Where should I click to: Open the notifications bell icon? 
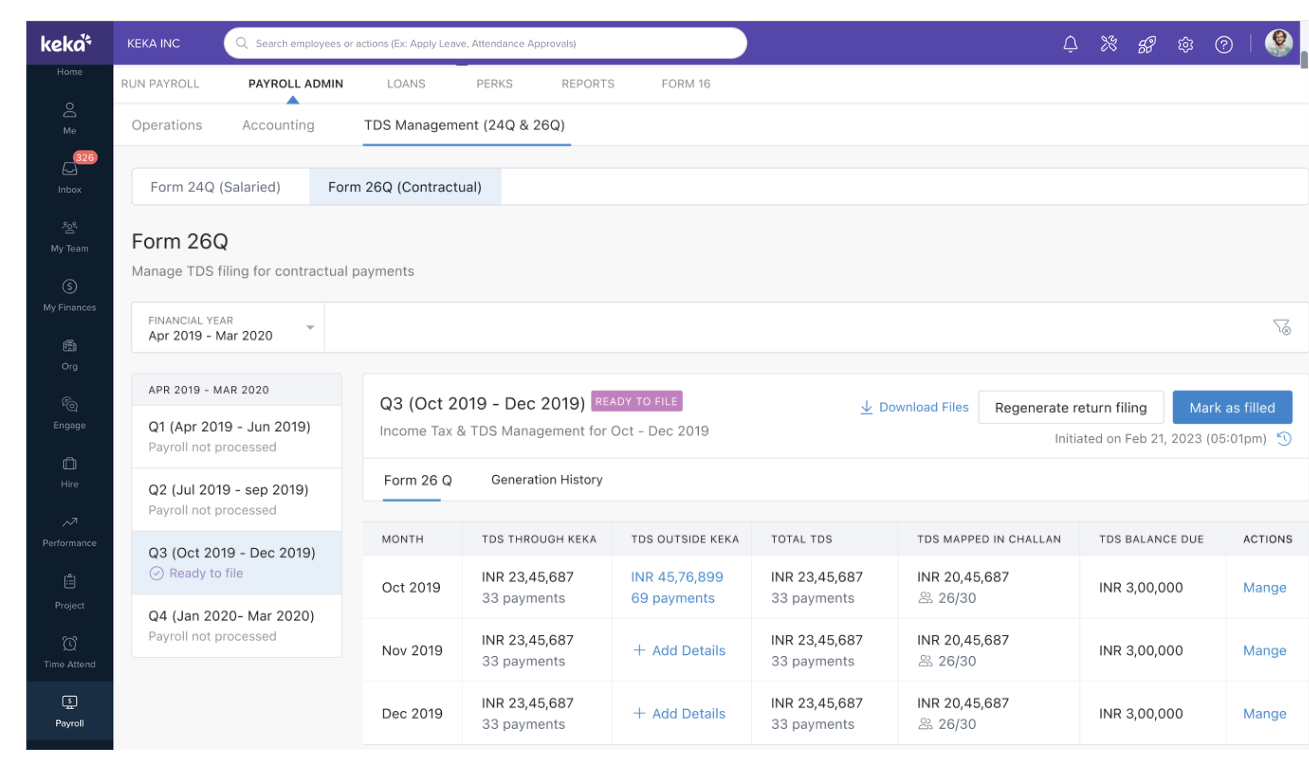[1071, 44]
